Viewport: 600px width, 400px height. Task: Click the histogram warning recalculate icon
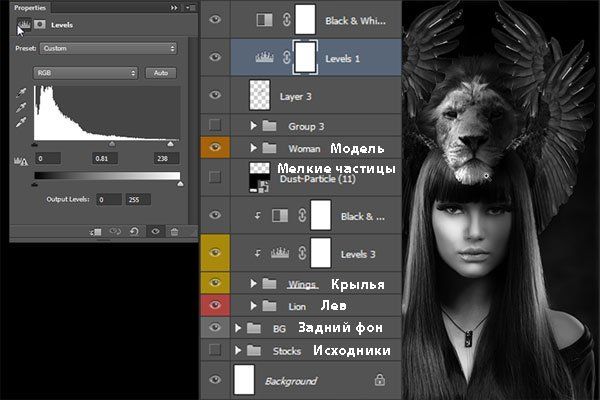[21, 161]
